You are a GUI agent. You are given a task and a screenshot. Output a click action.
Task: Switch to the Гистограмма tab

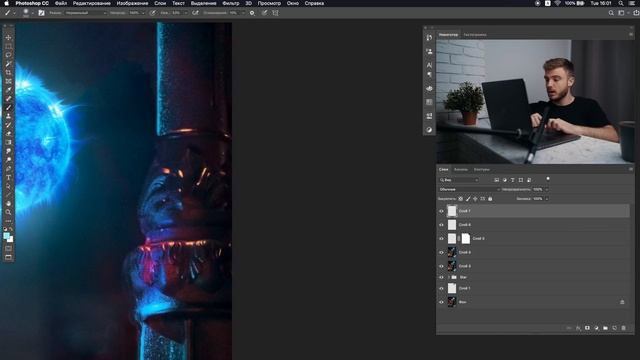click(x=475, y=35)
